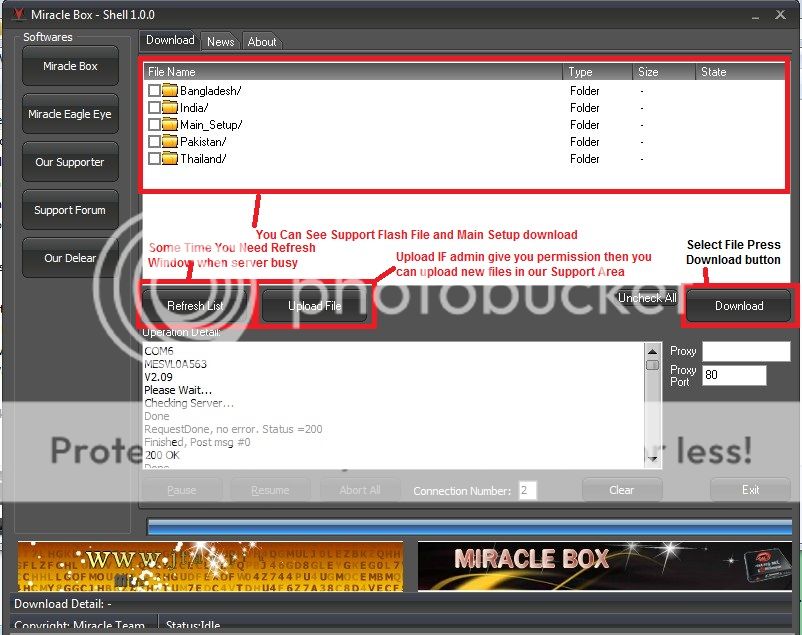Open the Our Delear list
Viewport: 802px width, 635px height.
click(70, 258)
